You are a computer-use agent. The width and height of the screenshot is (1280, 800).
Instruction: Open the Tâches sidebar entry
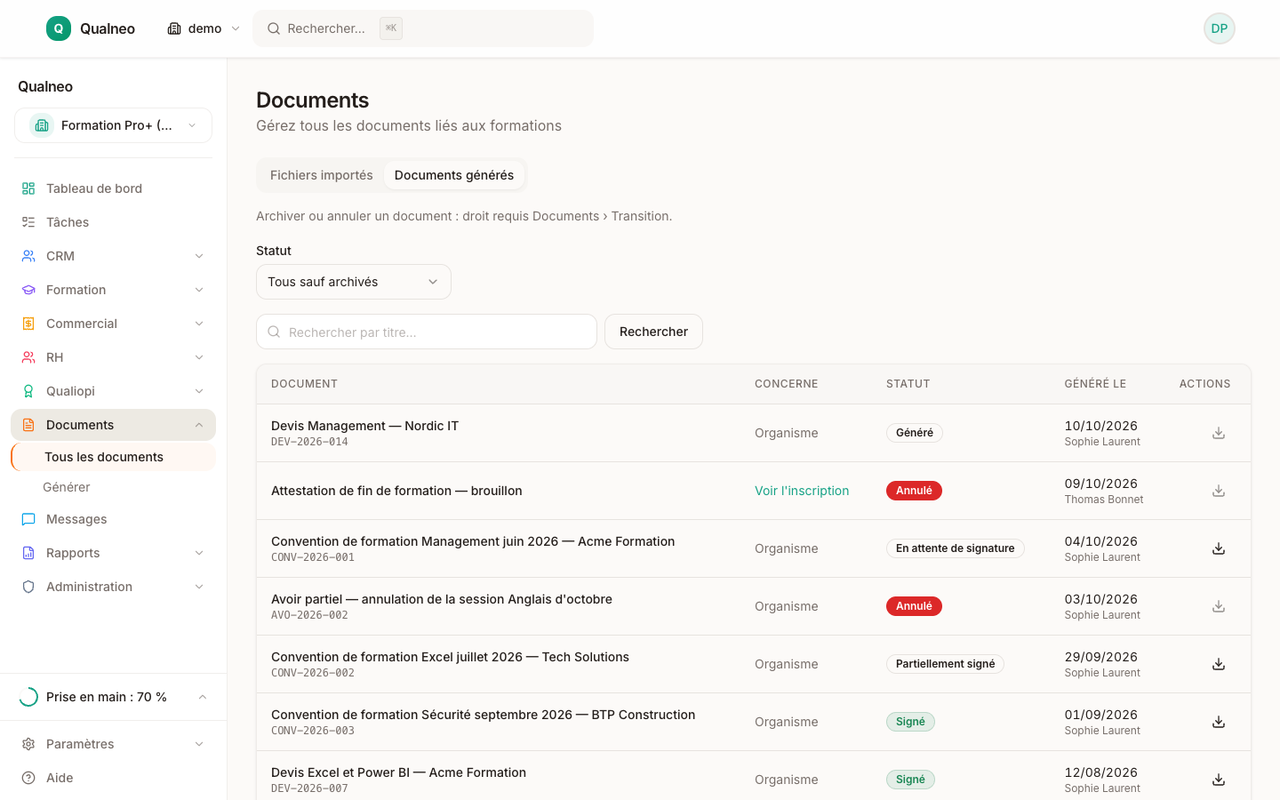[x=113, y=222]
